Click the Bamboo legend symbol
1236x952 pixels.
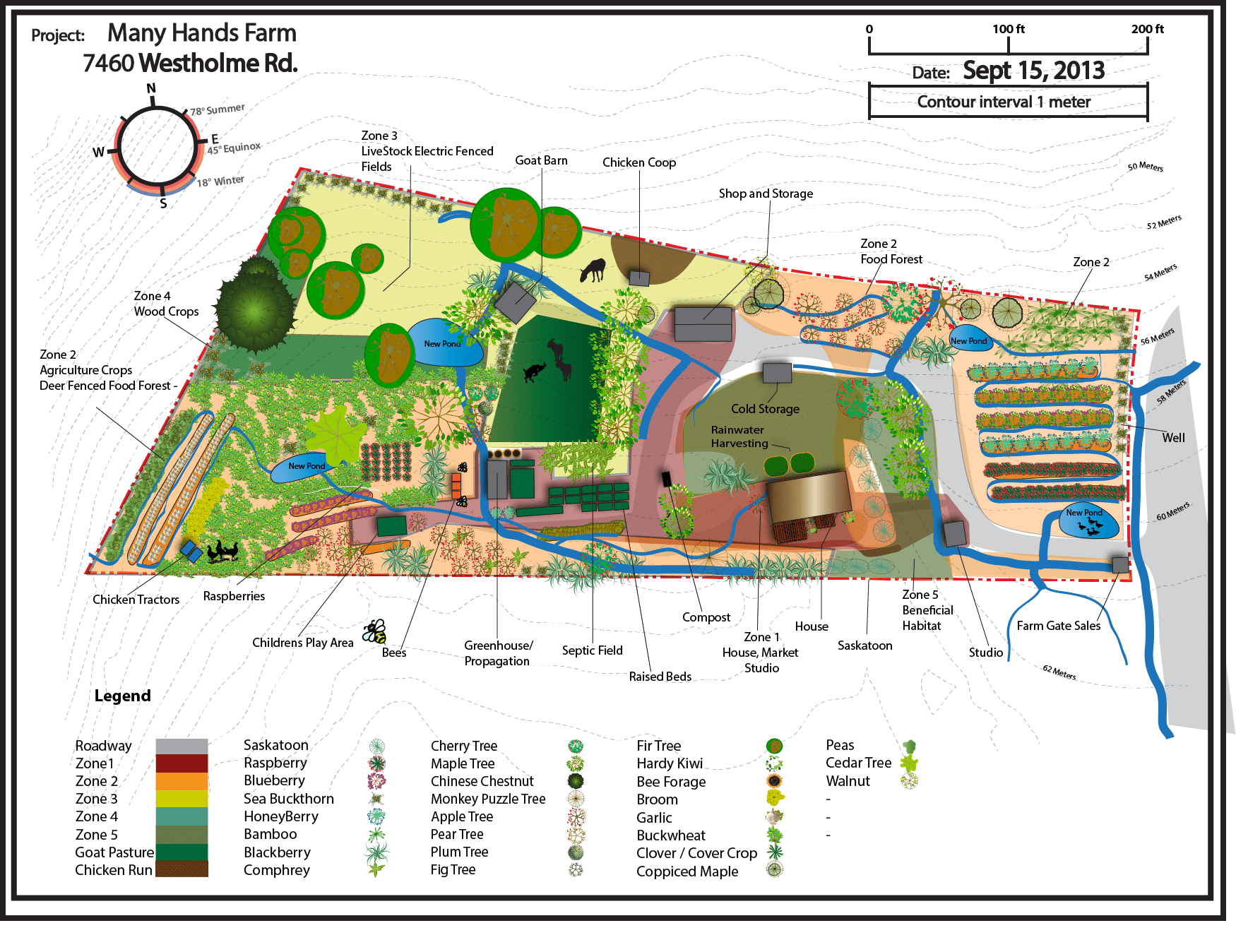[377, 834]
